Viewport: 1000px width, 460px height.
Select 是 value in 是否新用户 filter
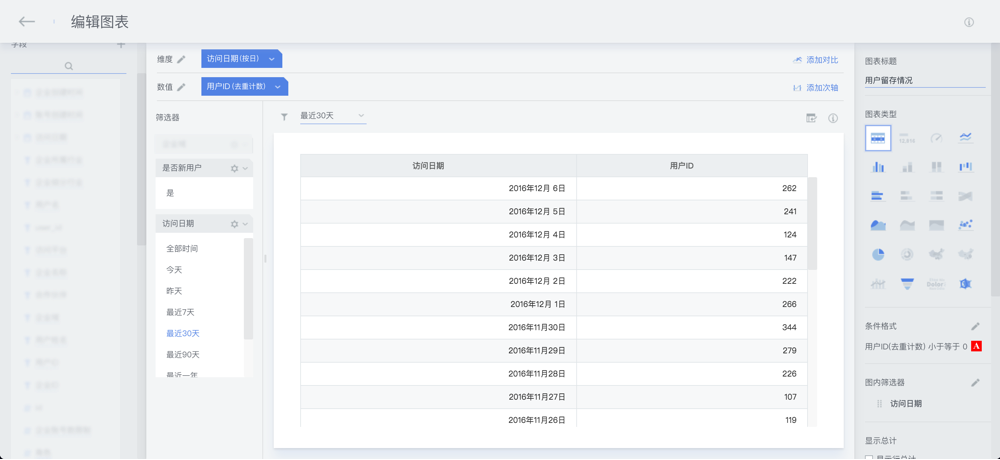coord(170,193)
